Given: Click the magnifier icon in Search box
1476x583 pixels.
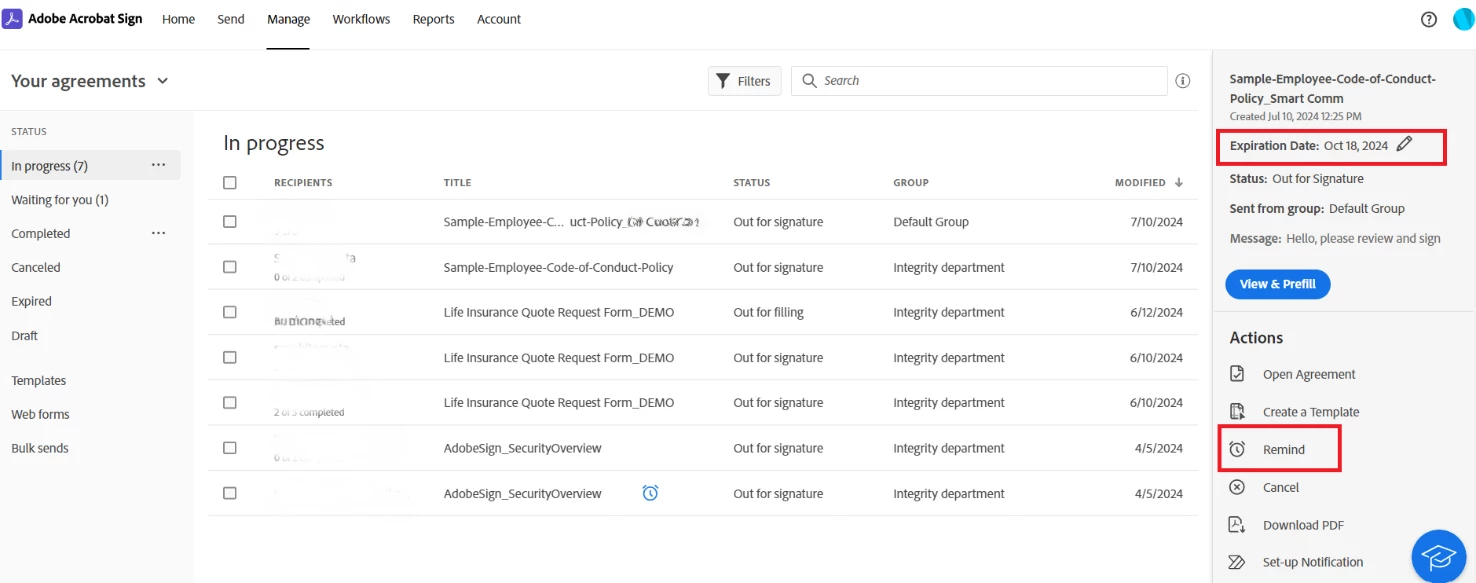Looking at the screenshot, I should pos(810,81).
